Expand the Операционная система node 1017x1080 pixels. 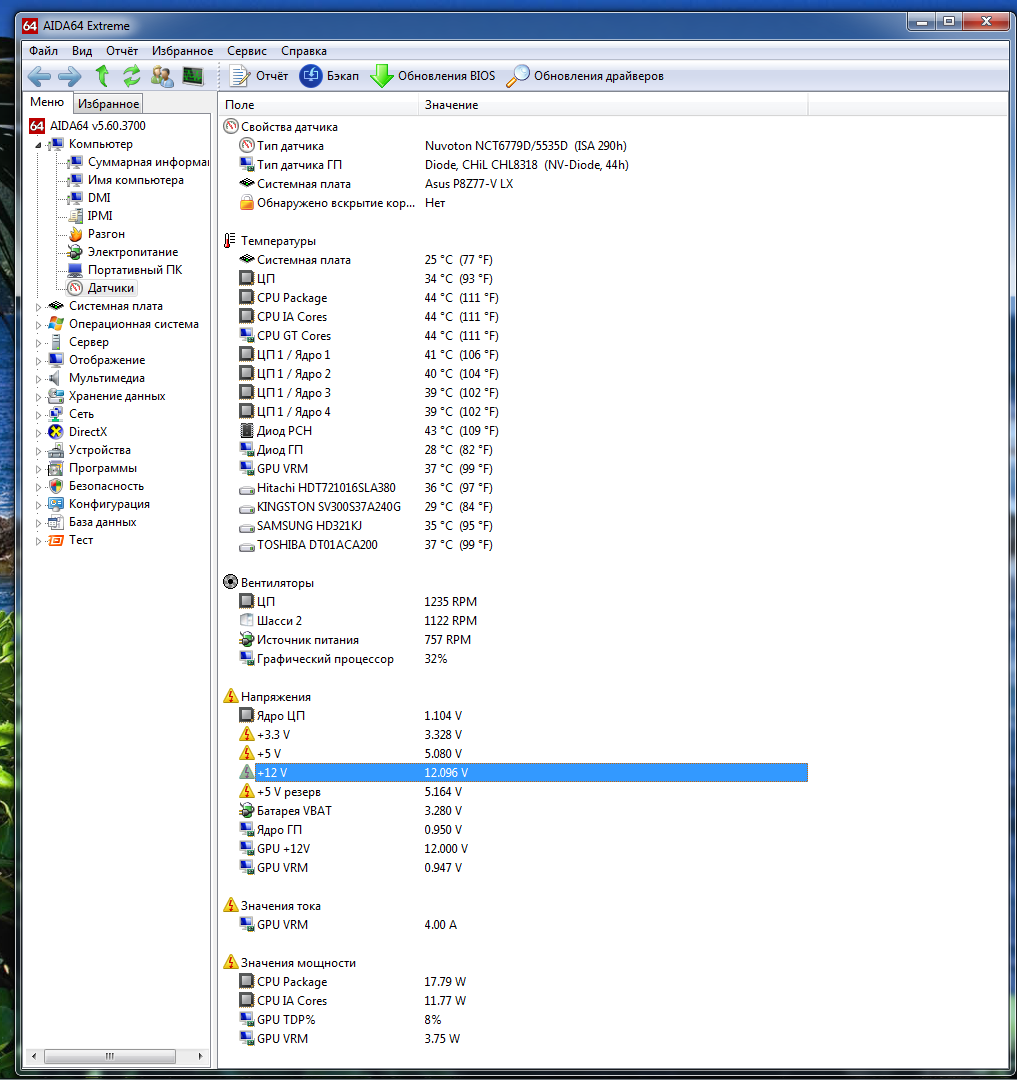click(x=39, y=324)
